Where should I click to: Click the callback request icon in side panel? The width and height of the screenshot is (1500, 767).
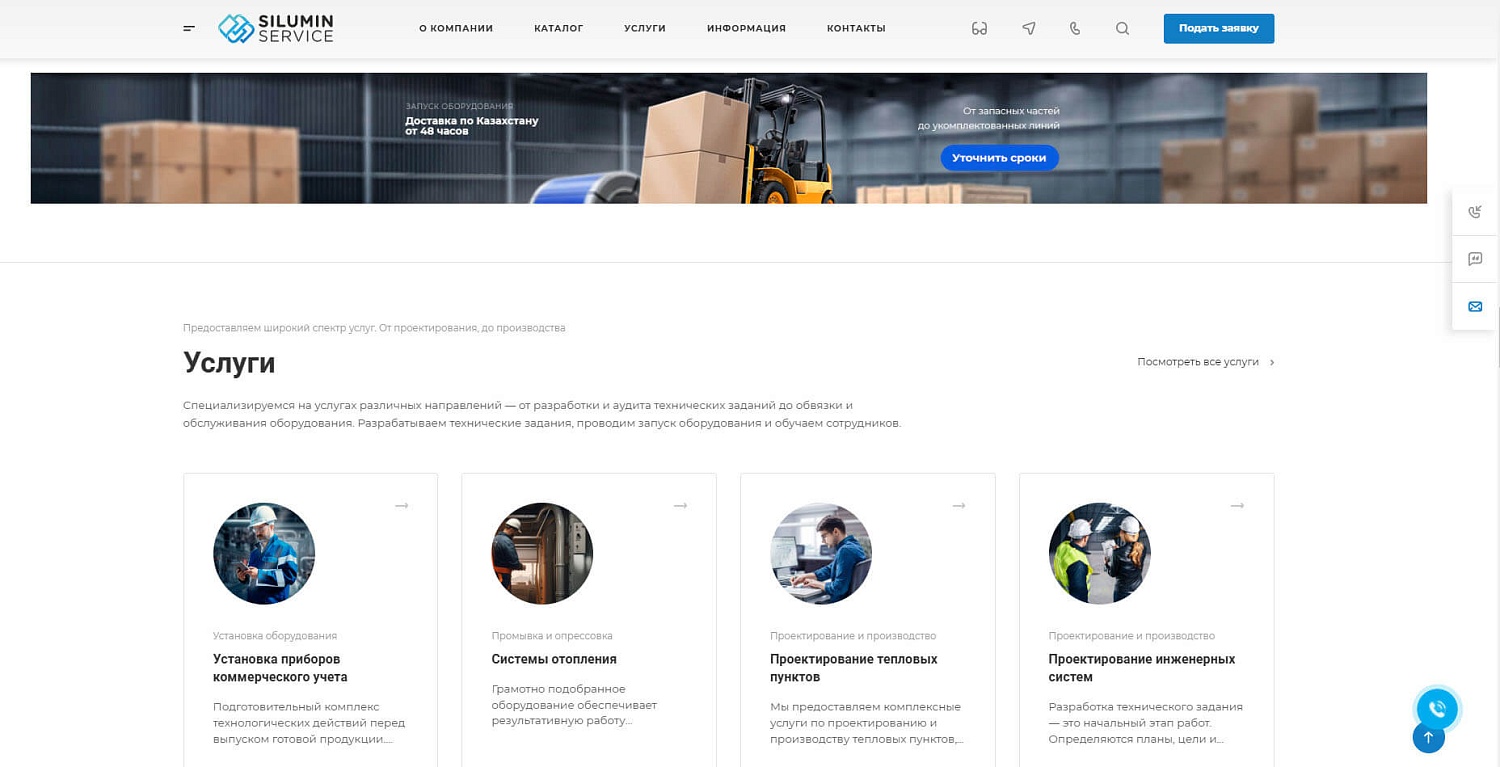[x=1474, y=212]
